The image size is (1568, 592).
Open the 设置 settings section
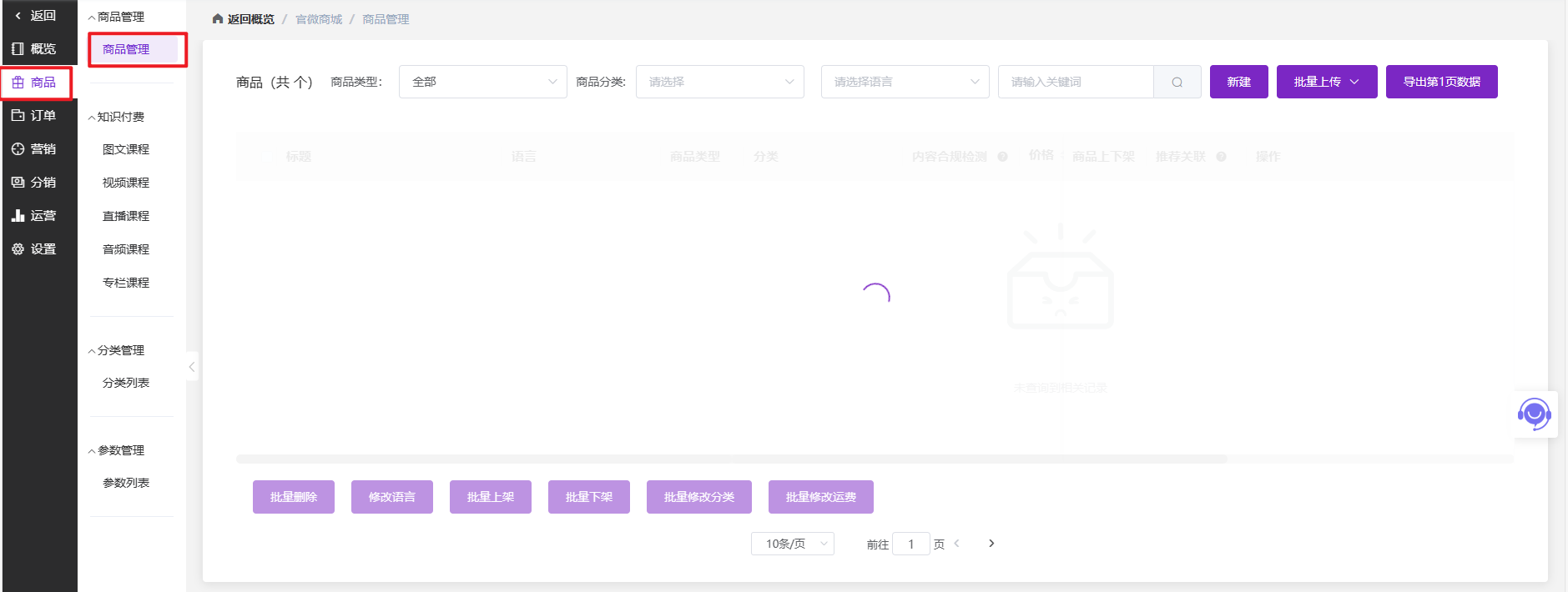pos(35,249)
